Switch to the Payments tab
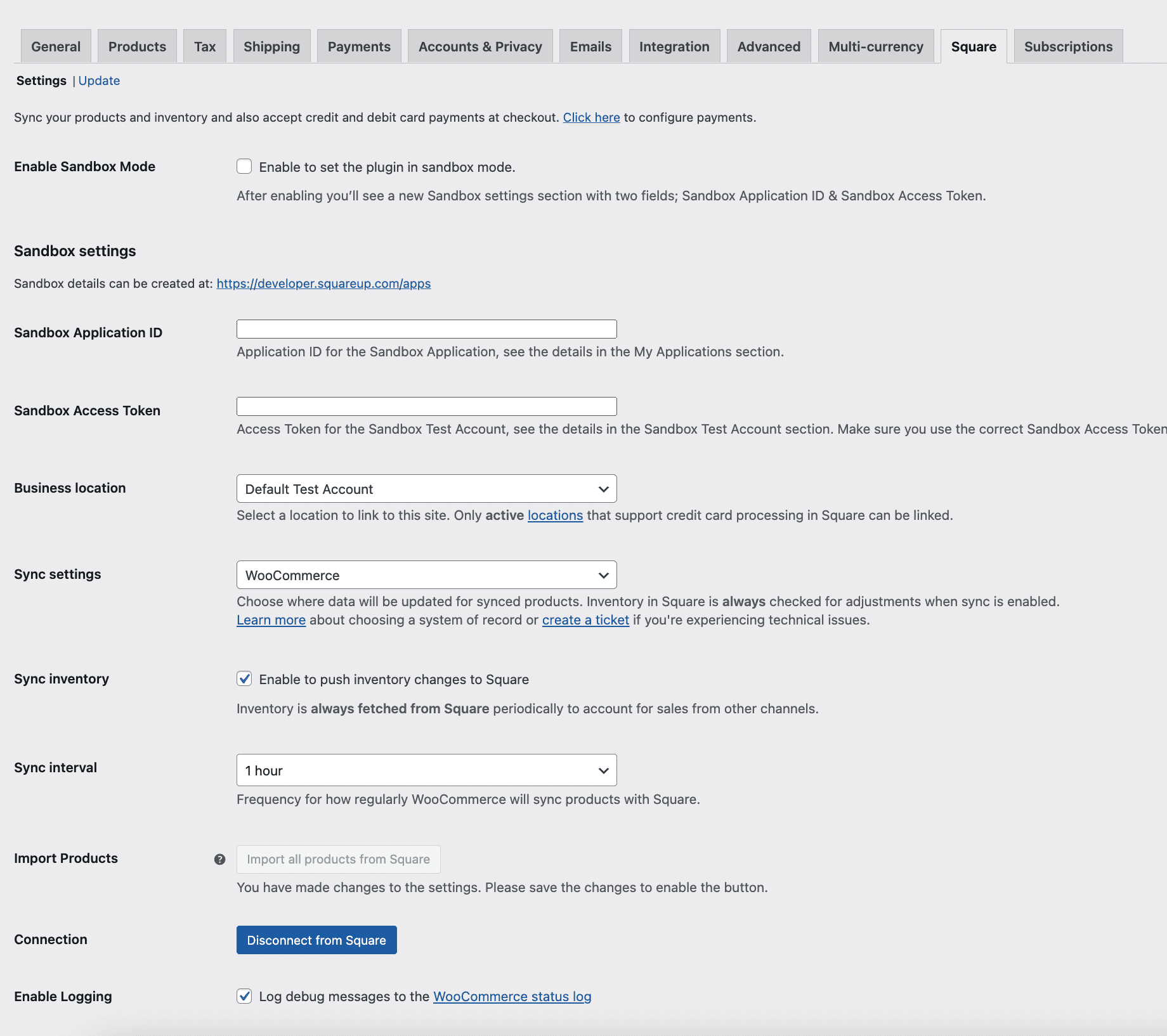Image resolution: width=1167 pixels, height=1036 pixels. tap(359, 46)
